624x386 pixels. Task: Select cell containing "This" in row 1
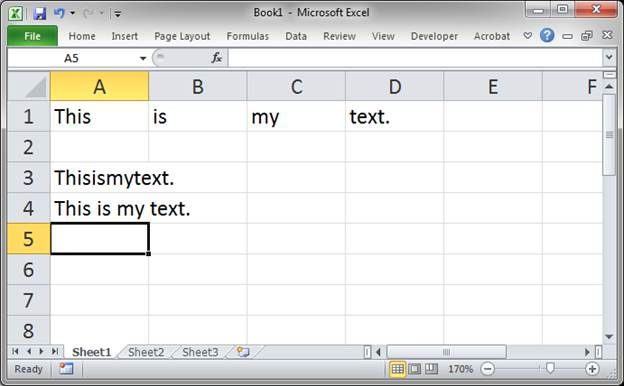[99, 116]
